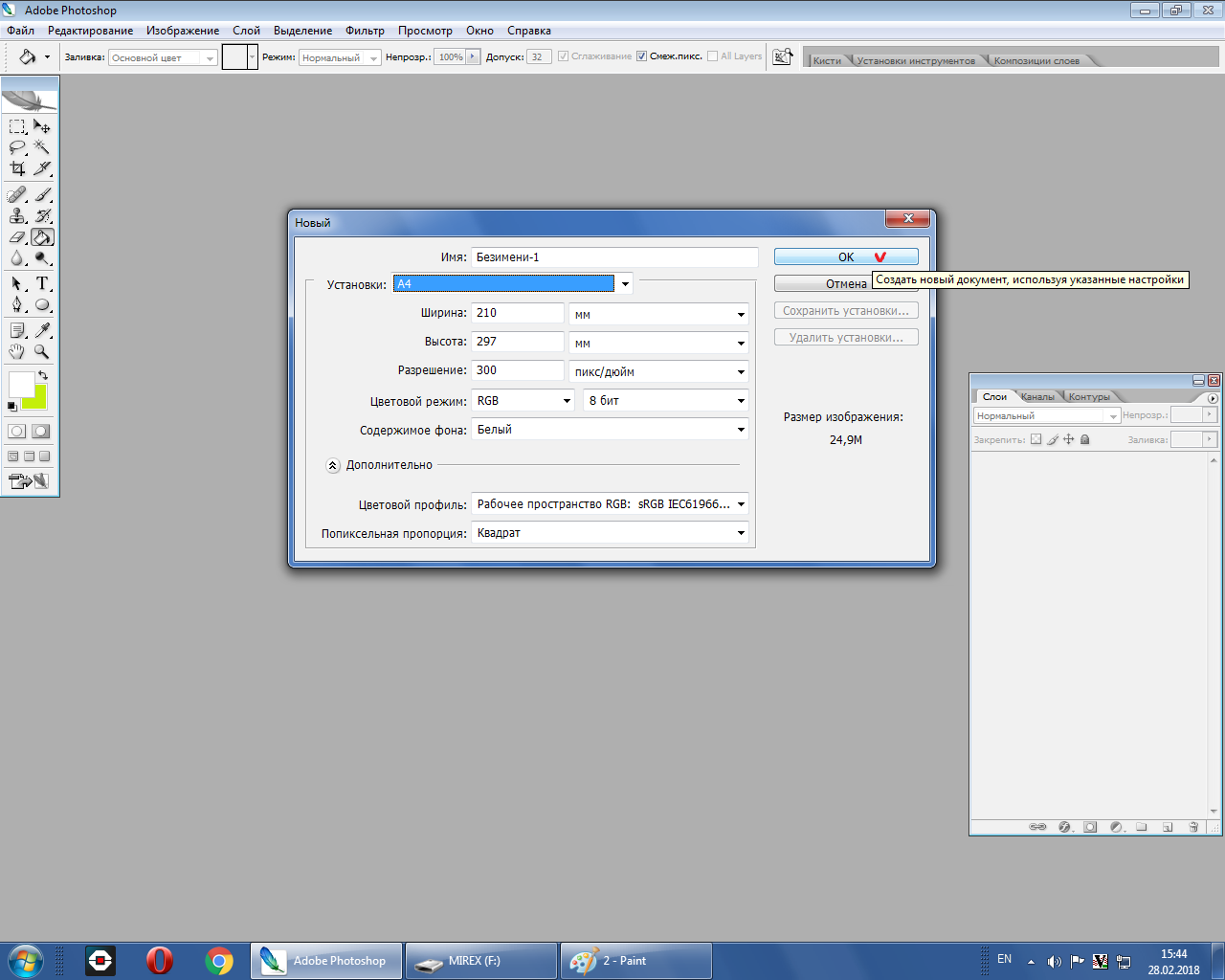Viewport: 1225px width, 980px height.
Task: Select the Move tool
Action: [42, 126]
